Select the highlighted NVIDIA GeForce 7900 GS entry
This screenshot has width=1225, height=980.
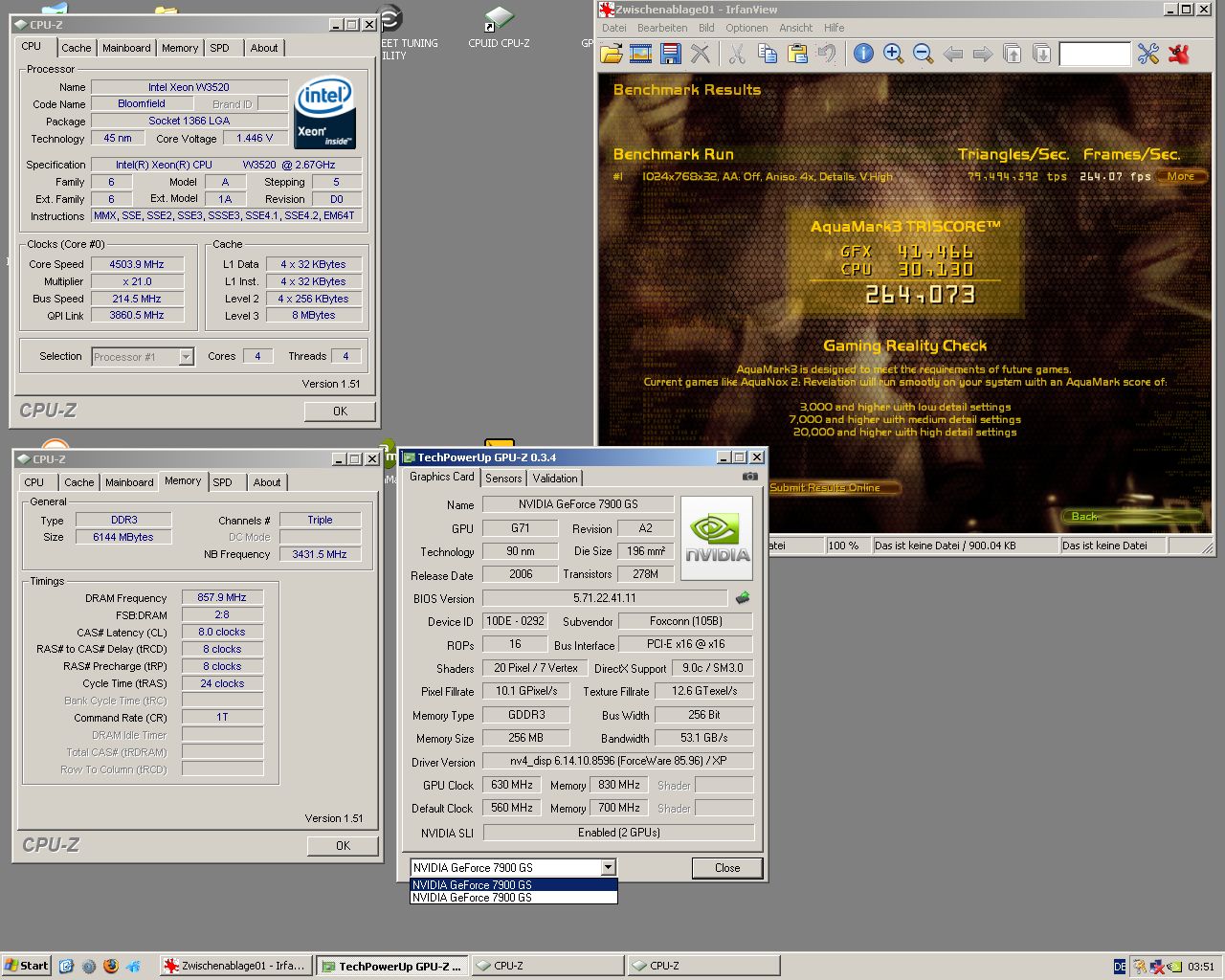[513, 885]
